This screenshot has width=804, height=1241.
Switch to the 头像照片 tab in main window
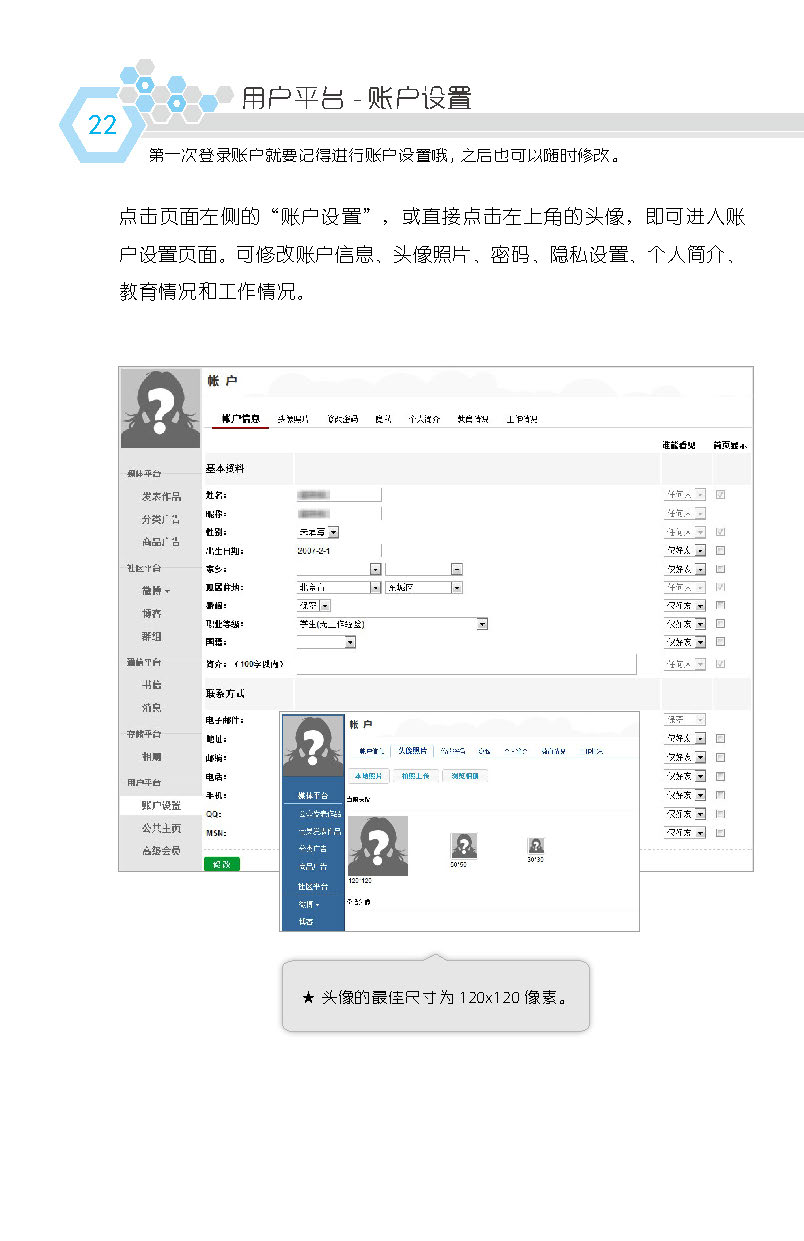pos(293,419)
